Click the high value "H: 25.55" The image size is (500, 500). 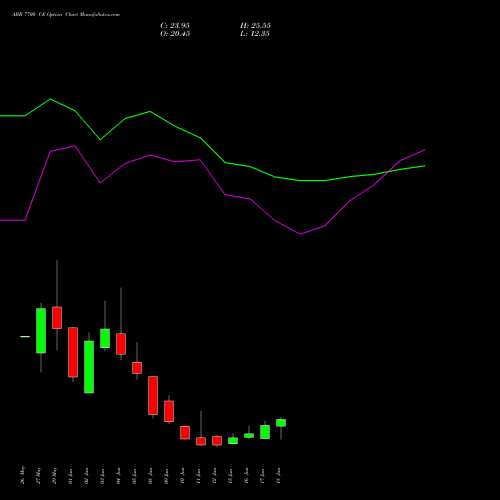pos(255,26)
